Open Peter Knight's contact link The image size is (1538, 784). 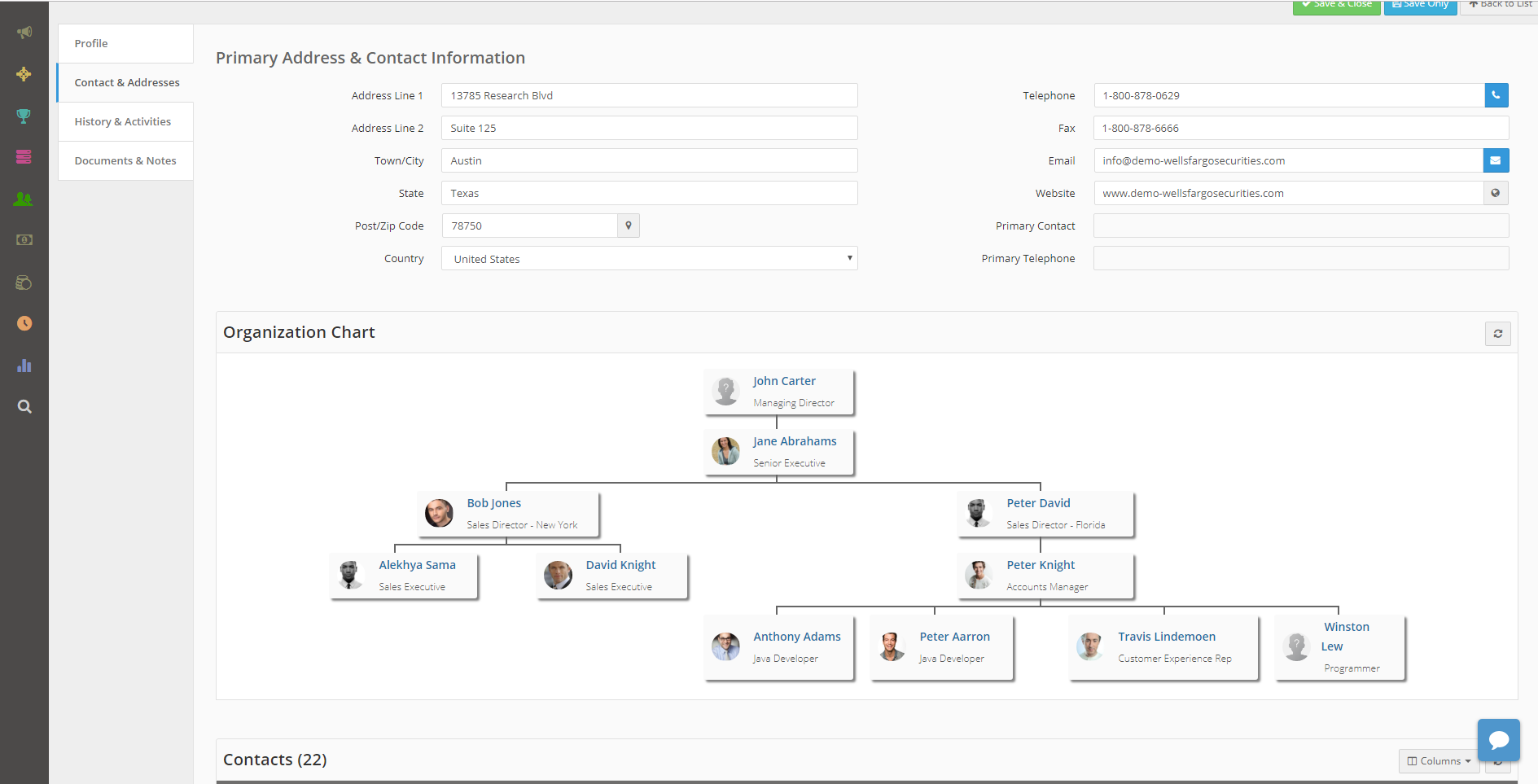pyautogui.click(x=1041, y=565)
